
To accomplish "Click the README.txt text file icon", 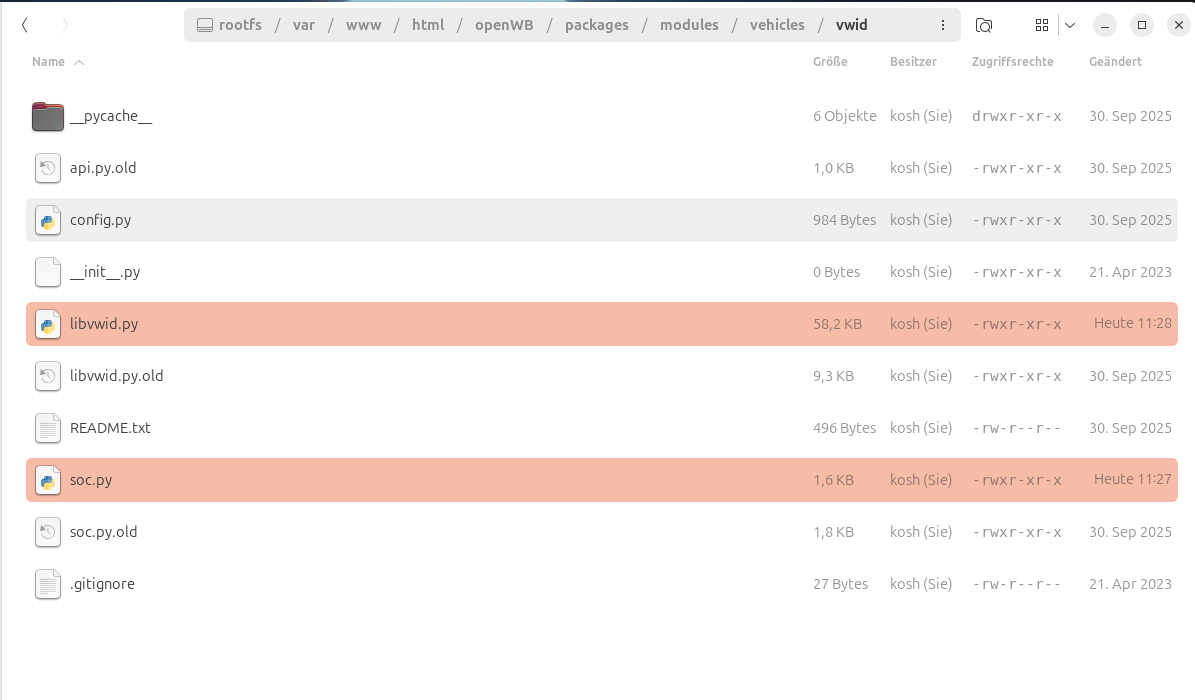I will click(48, 428).
